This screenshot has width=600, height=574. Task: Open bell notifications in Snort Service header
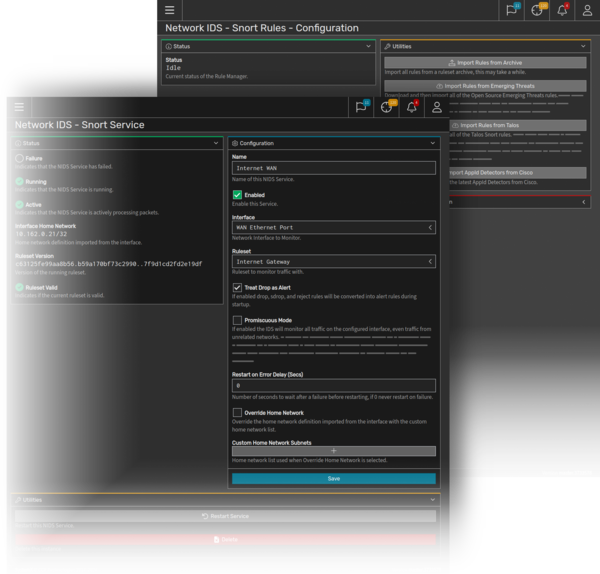[412, 106]
